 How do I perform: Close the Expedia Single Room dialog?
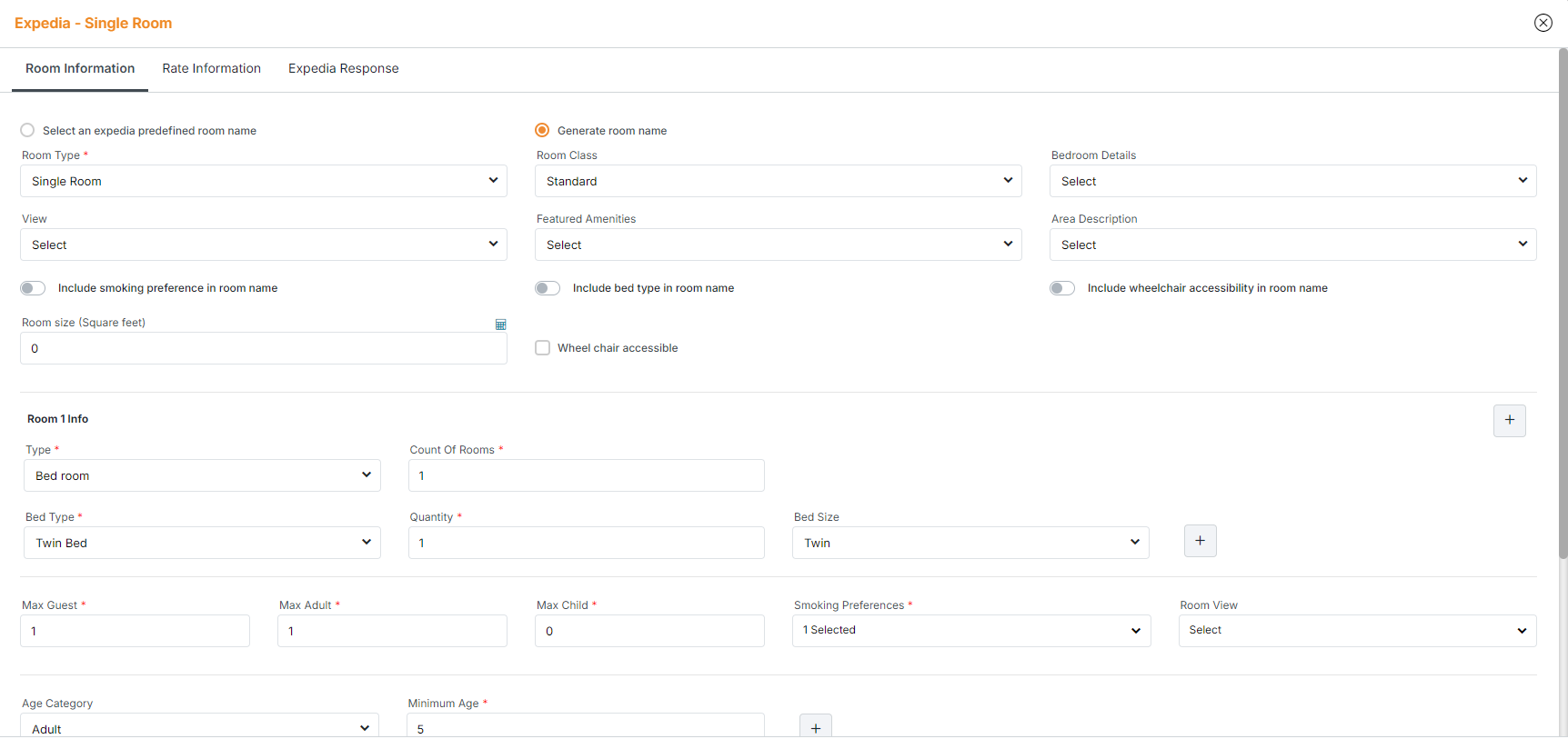pos(1543,23)
